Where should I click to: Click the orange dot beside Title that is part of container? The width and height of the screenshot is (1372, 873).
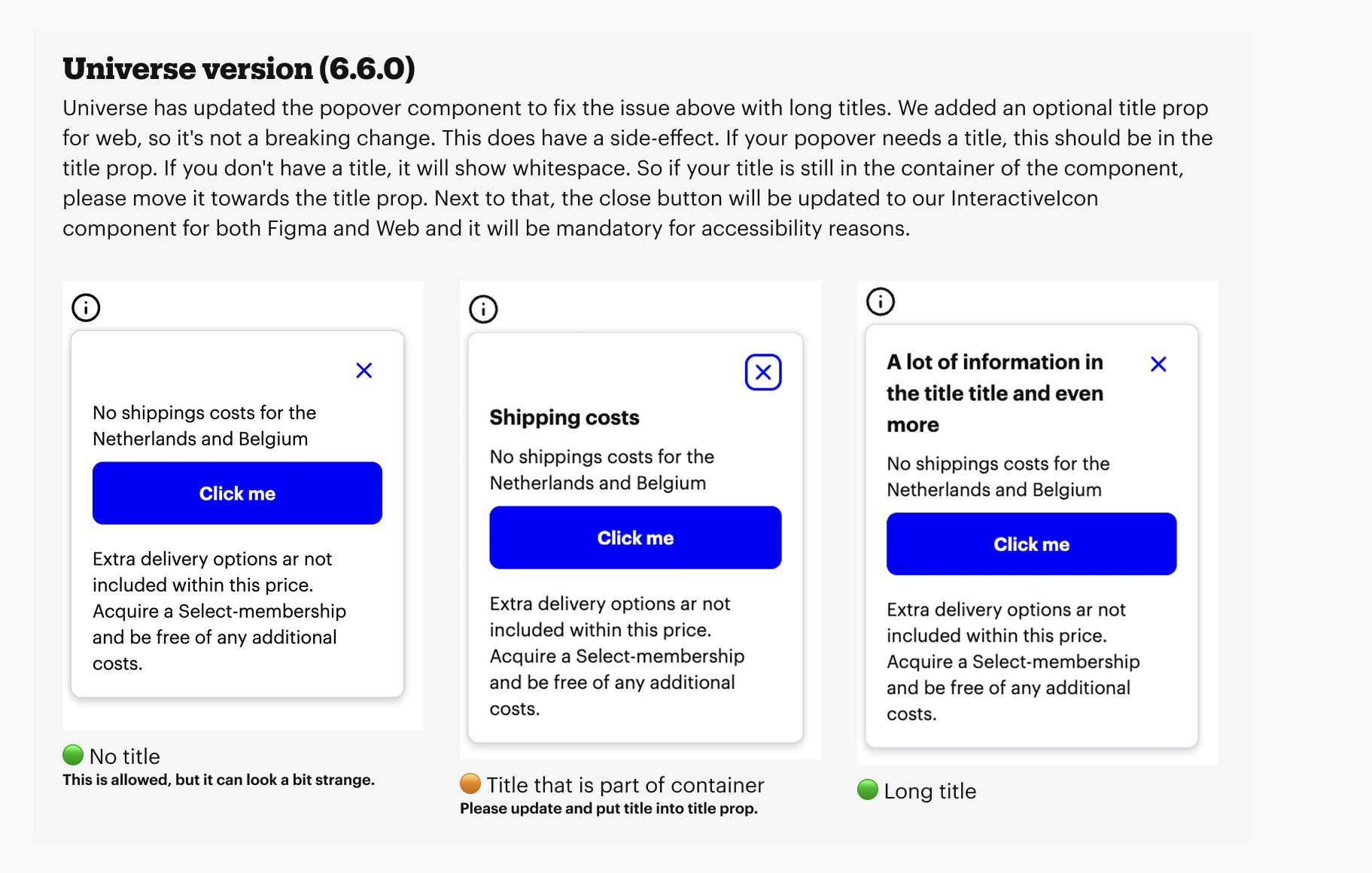[x=470, y=783]
